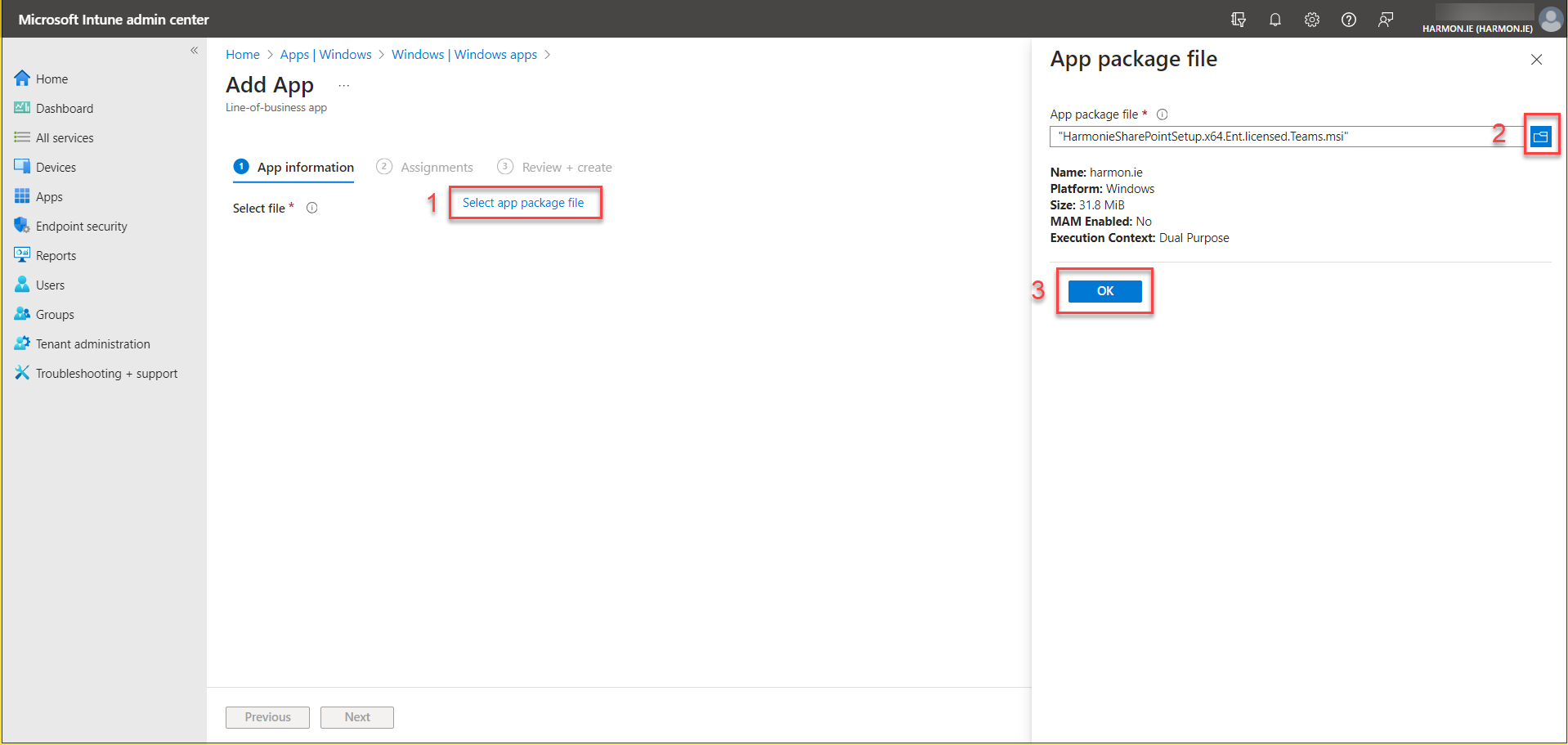Viewport: 1568px width, 745px height.
Task: Click the Dashboard chart icon
Action: click(22, 108)
